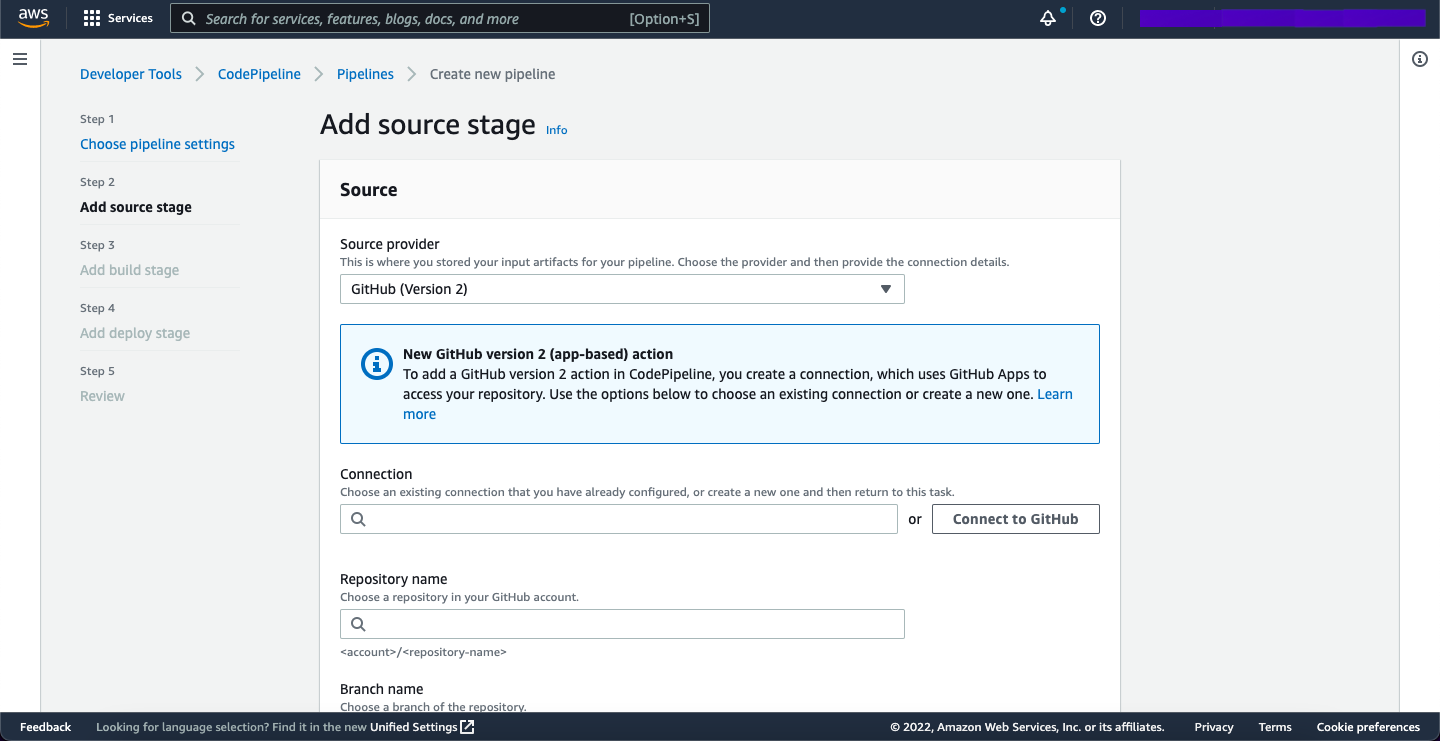This screenshot has width=1440, height=741.
Task: Select the Add deploy stage step
Action: point(135,333)
